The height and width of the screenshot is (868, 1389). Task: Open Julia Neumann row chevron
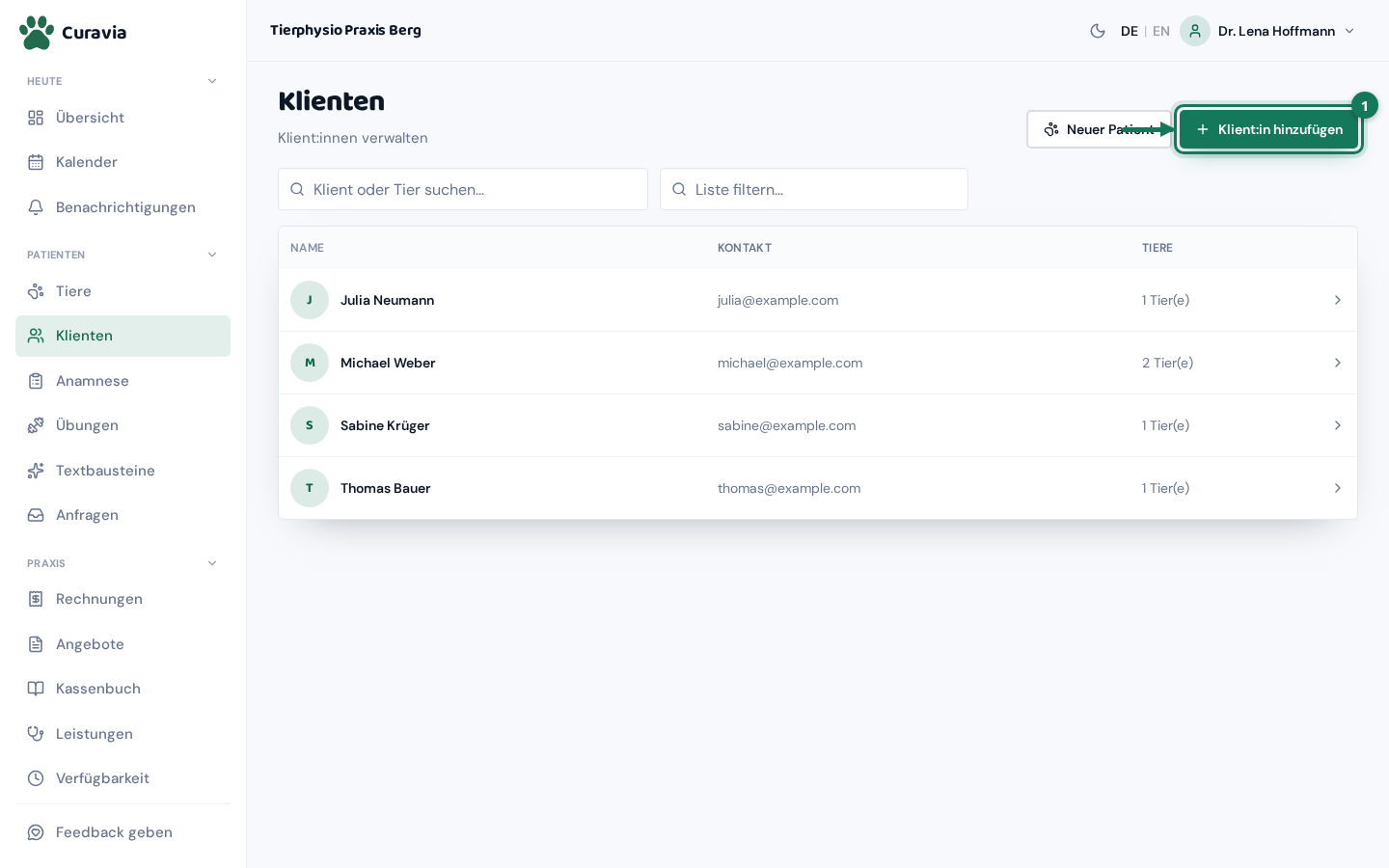click(1338, 300)
